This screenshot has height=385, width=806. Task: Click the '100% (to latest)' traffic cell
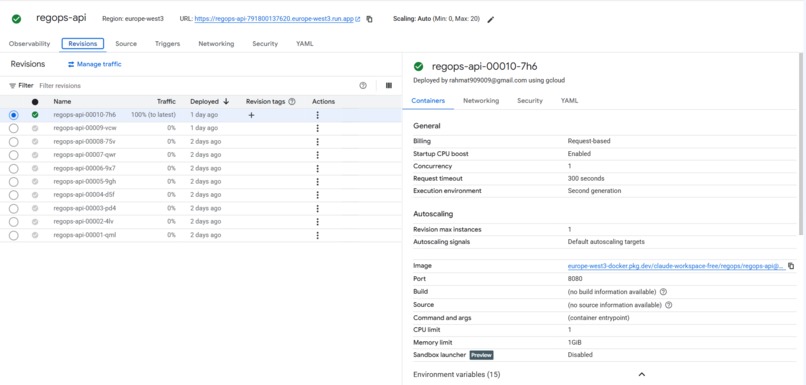153,115
